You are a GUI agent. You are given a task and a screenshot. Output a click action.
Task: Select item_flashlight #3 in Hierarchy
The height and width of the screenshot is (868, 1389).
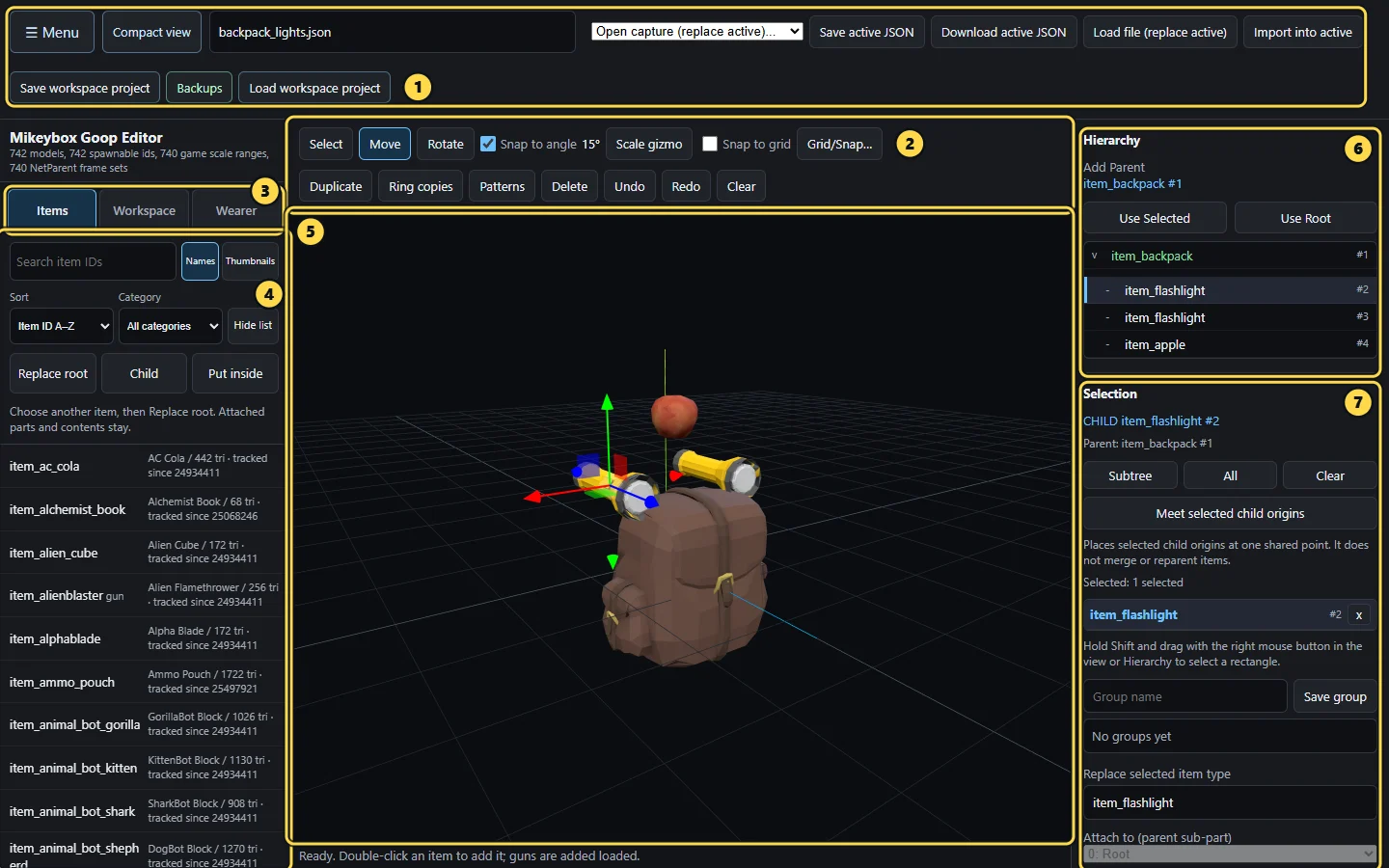click(x=1231, y=317)
